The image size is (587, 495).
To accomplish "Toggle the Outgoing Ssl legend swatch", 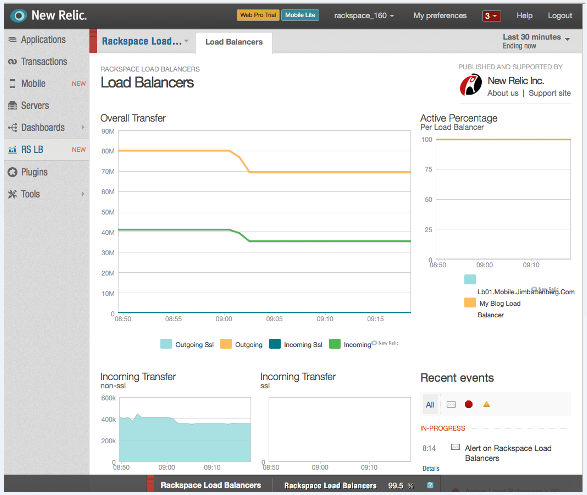I will pyautogui.click(x=166, y=344).
